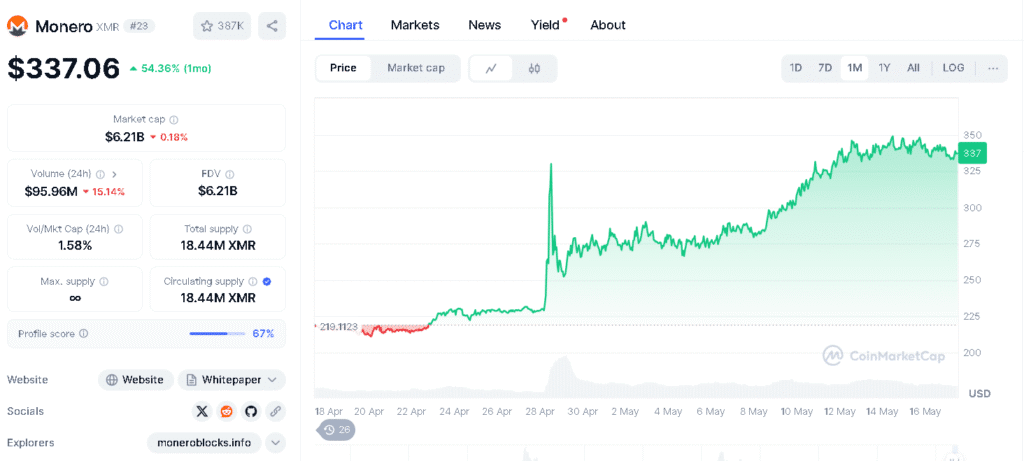Toggle chart to Price view
Viewport: 1024px width, 461px height.
(344, 68)
